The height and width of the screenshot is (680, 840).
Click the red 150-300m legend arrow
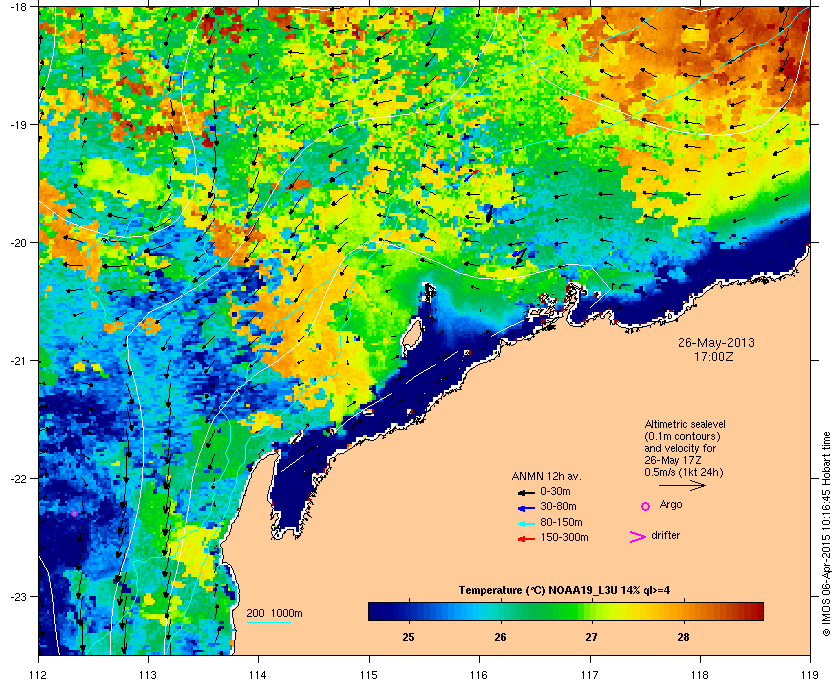pyautogui.click(x=526, y=539)
